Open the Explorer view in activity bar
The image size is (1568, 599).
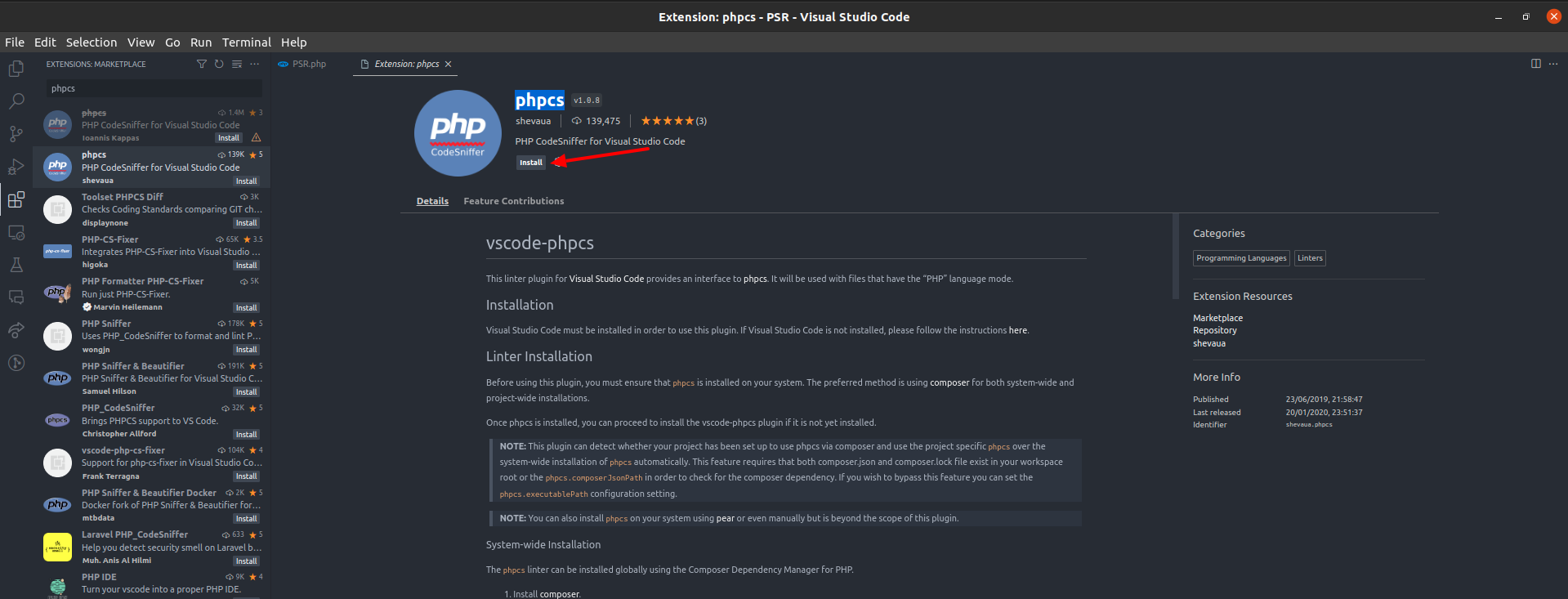(16, 69)
